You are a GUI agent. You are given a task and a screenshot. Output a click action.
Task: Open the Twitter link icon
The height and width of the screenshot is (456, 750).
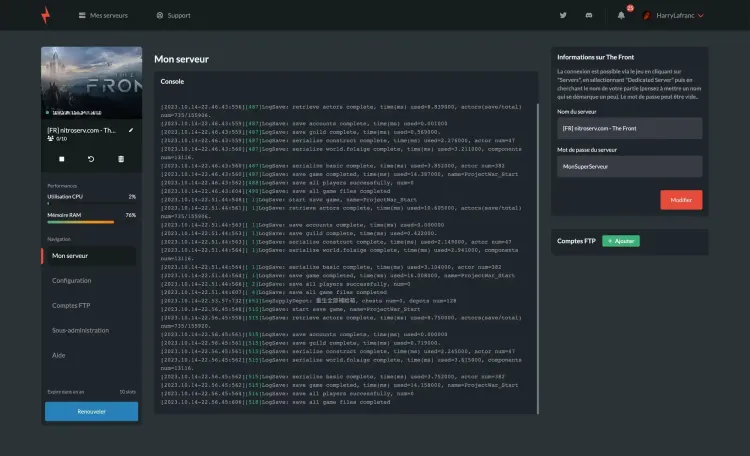563,15
